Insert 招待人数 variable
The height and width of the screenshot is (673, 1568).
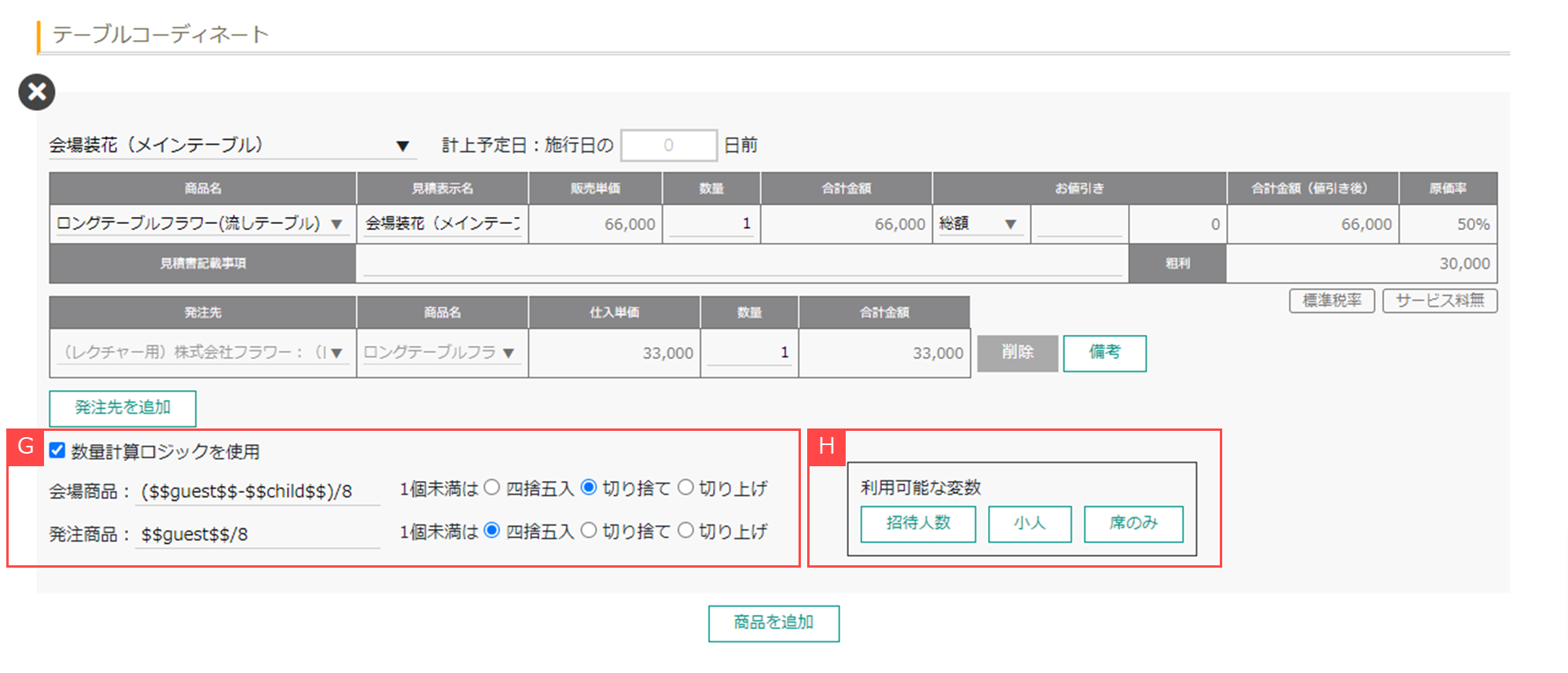click(918, 524)
